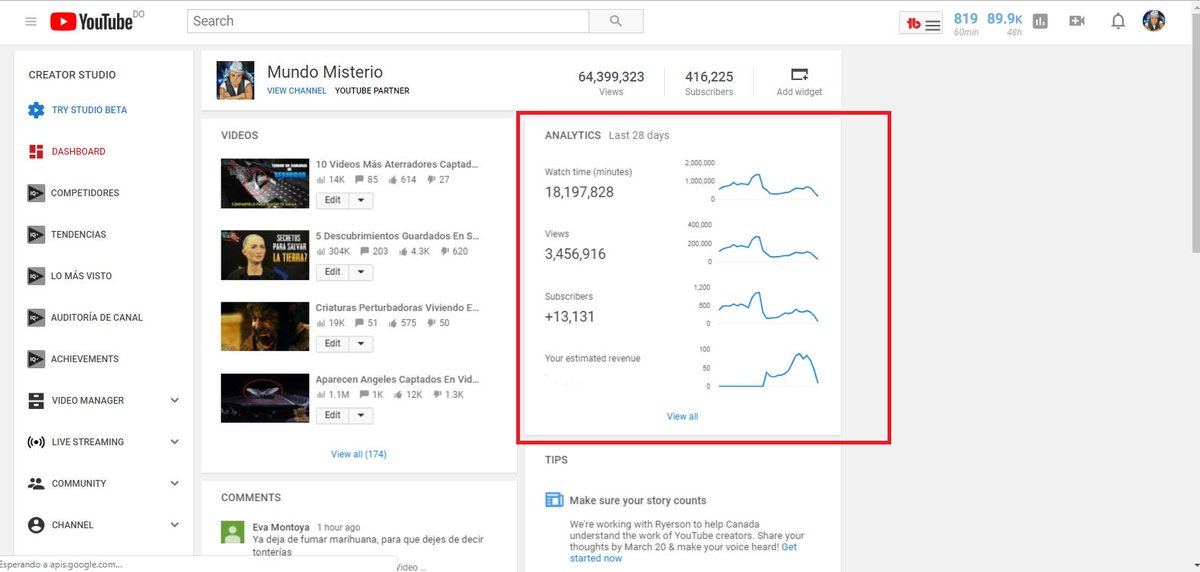Screen dimensions: 1200x572
Task: Click the Tendencias sidebar icon
Action: pyautogui.click(x=36, y=235)
